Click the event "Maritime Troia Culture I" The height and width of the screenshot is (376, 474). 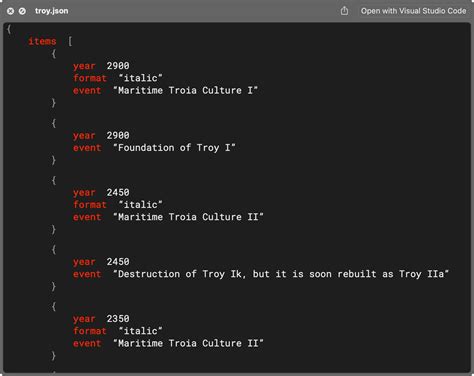point(185,90)
